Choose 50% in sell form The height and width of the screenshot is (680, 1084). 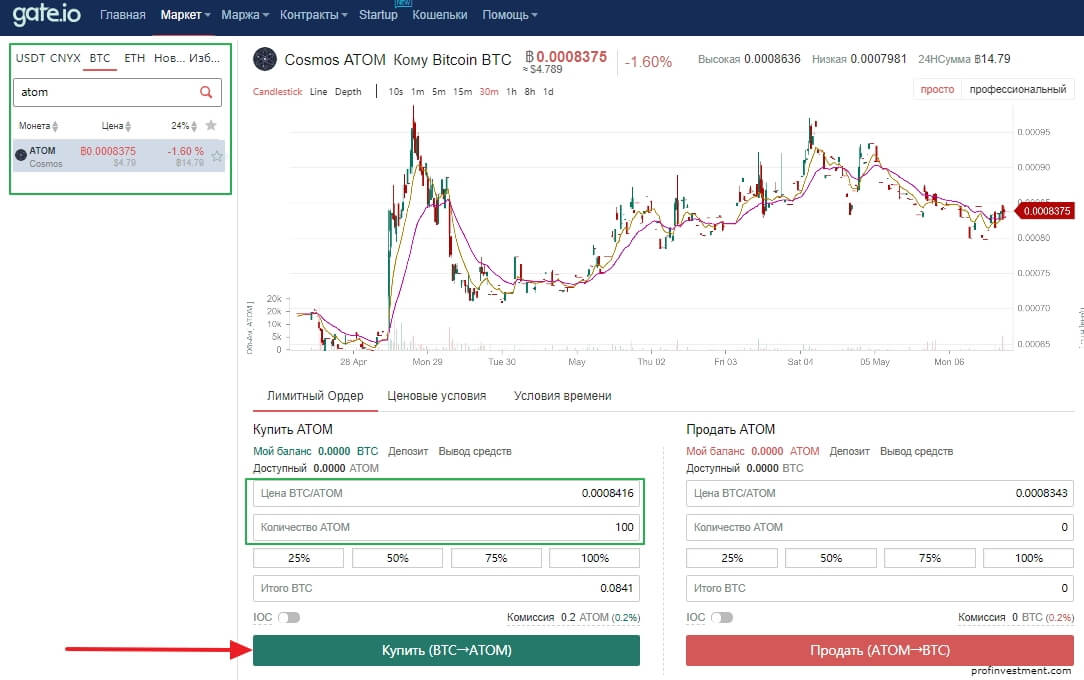[831, 558]
